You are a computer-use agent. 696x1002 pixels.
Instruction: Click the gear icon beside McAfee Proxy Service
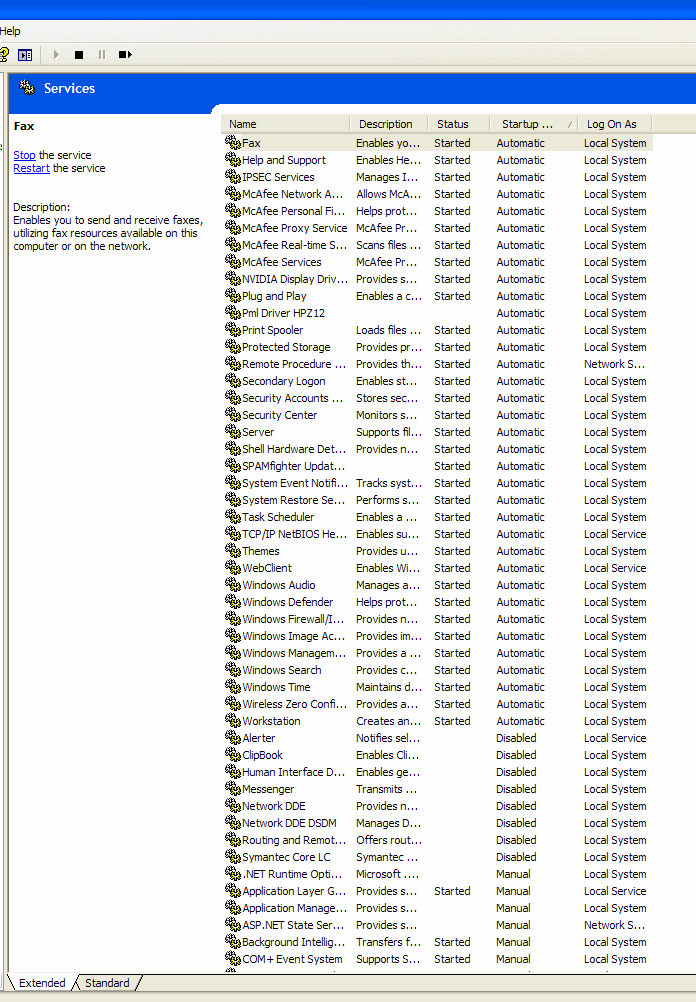(233, 227)
